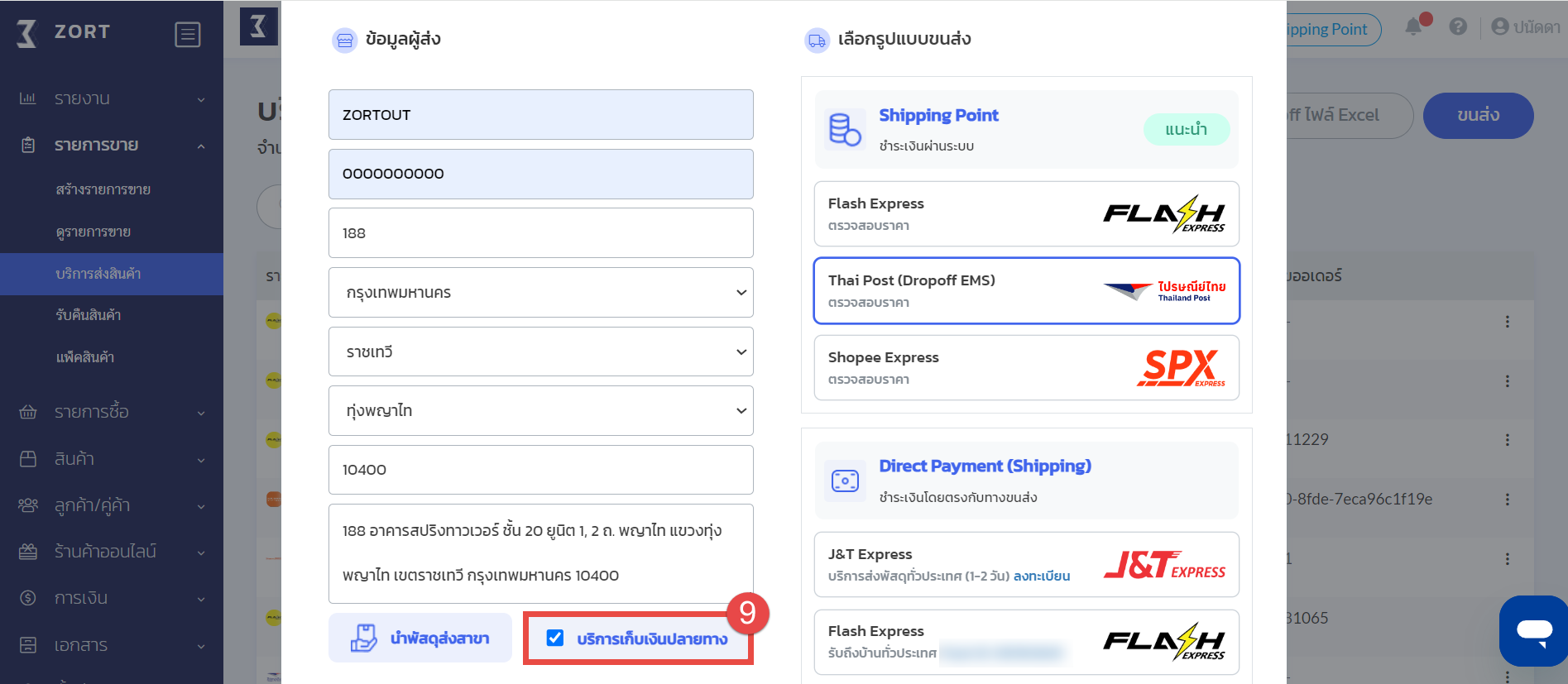Open row options for order 31065
Viewport: 1568px width, 684px height.
coord(1508,618)
